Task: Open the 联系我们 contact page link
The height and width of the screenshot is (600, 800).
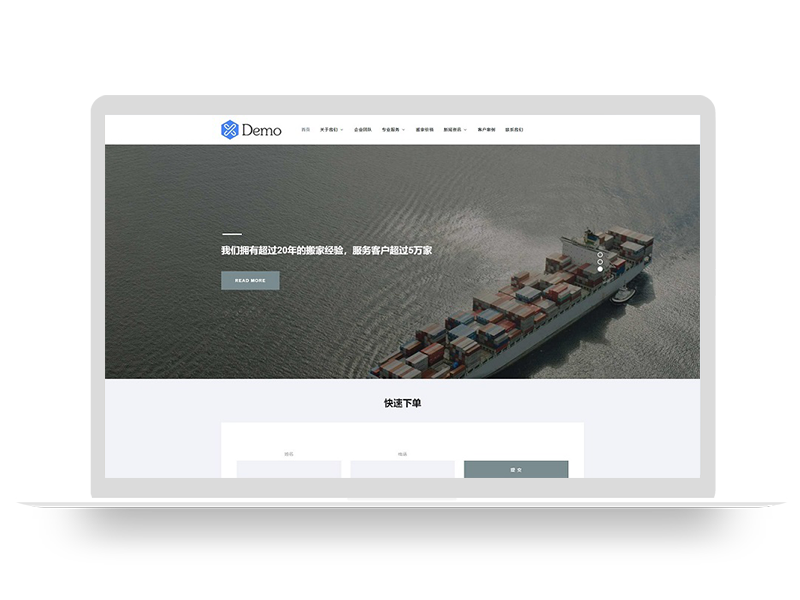Action: pyautogui.click(x=517, y=128)
